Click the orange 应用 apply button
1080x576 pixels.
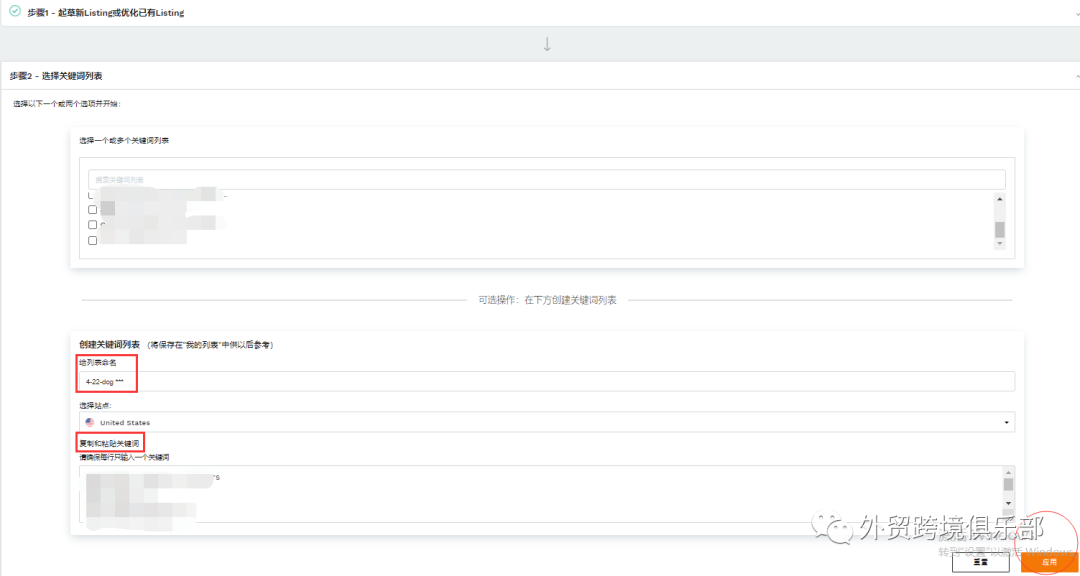point(1049,562)
